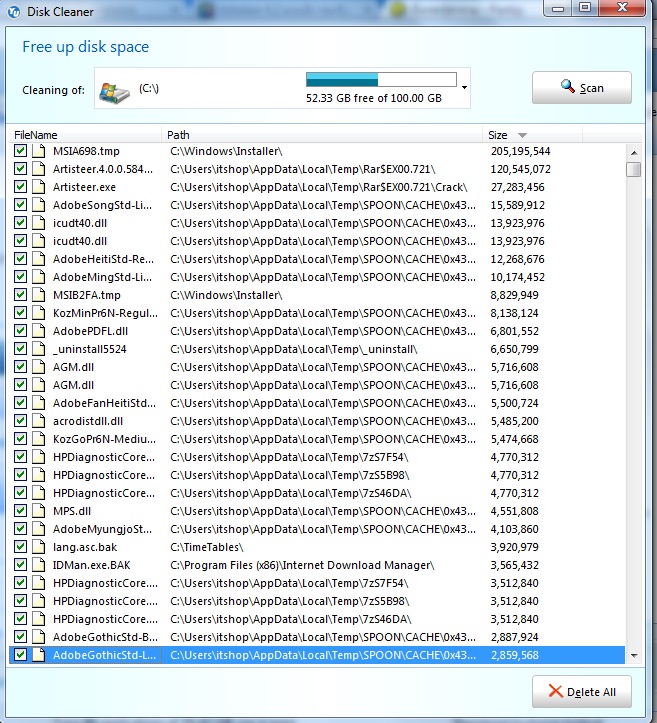This screenshot has height=723, width=657.
Task: Click the scrollbar down arrow
Action: [x=634, y=655]
